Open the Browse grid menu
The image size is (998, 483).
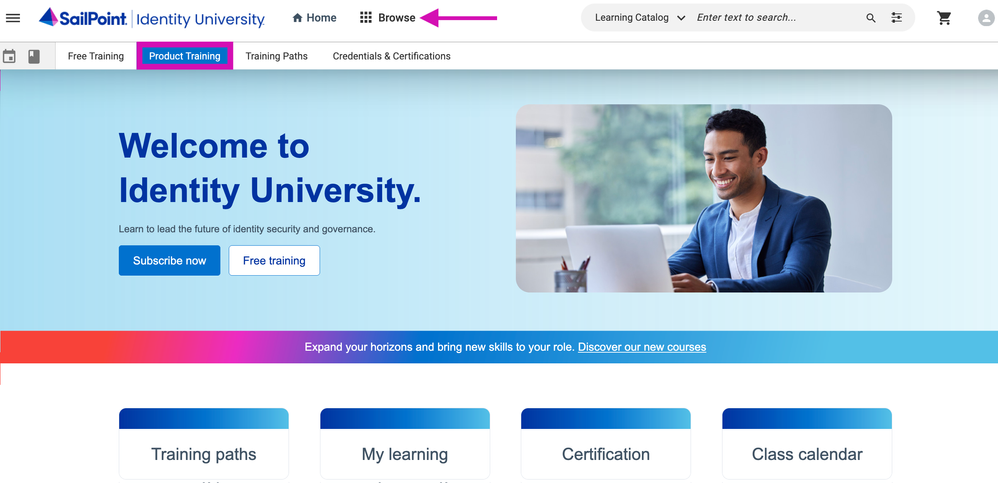388,18
